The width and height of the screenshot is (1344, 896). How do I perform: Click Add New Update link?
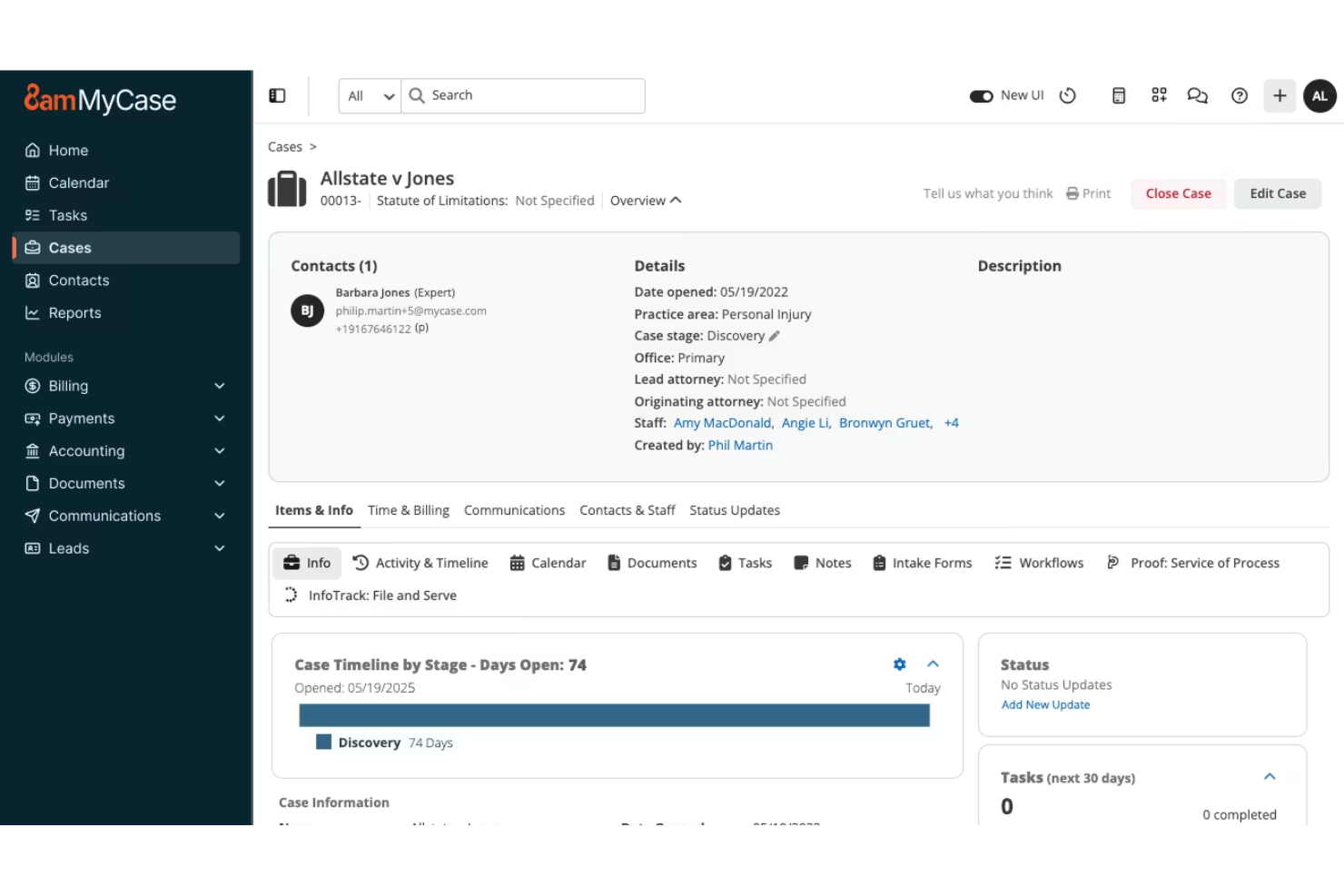point(1045,704)
